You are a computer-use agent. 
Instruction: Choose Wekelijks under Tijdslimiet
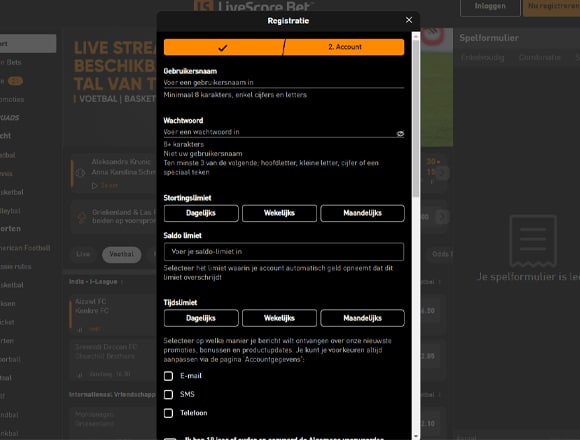pos(279,318)
